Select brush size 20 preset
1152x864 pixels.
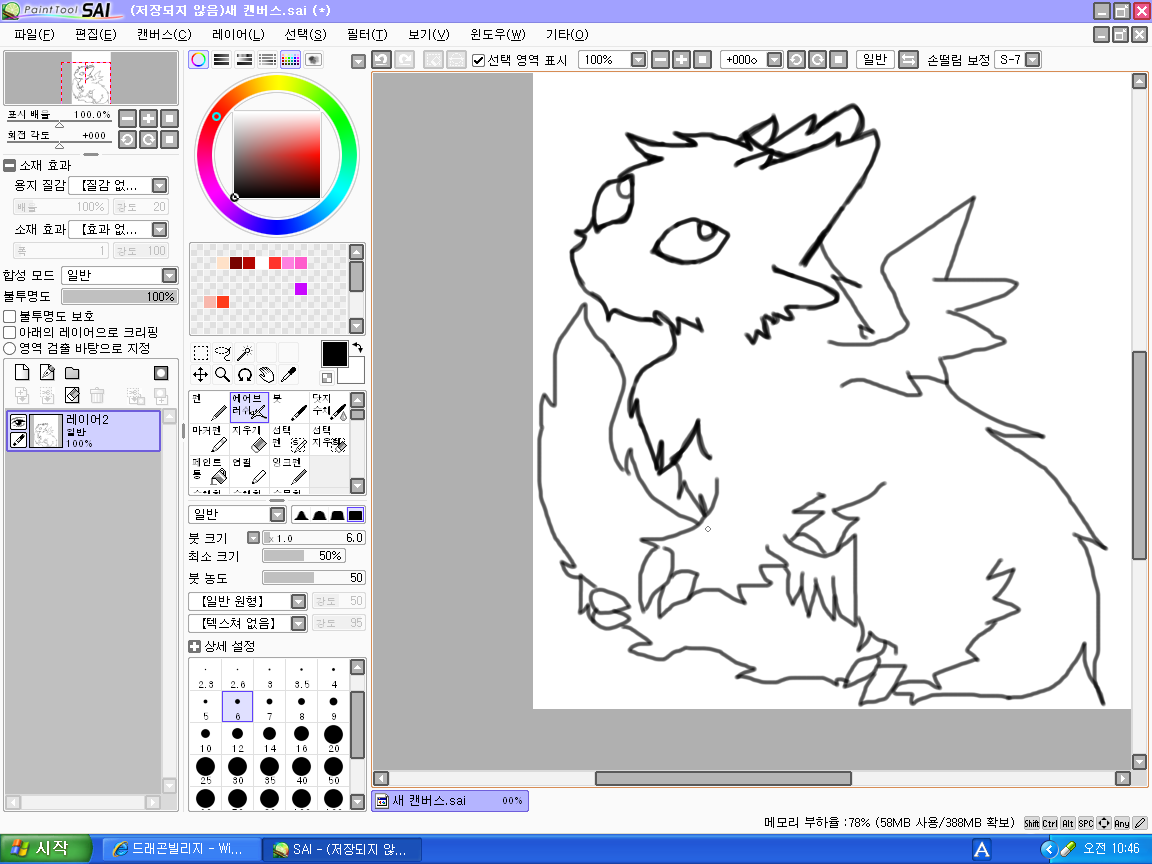click(334, 738)
